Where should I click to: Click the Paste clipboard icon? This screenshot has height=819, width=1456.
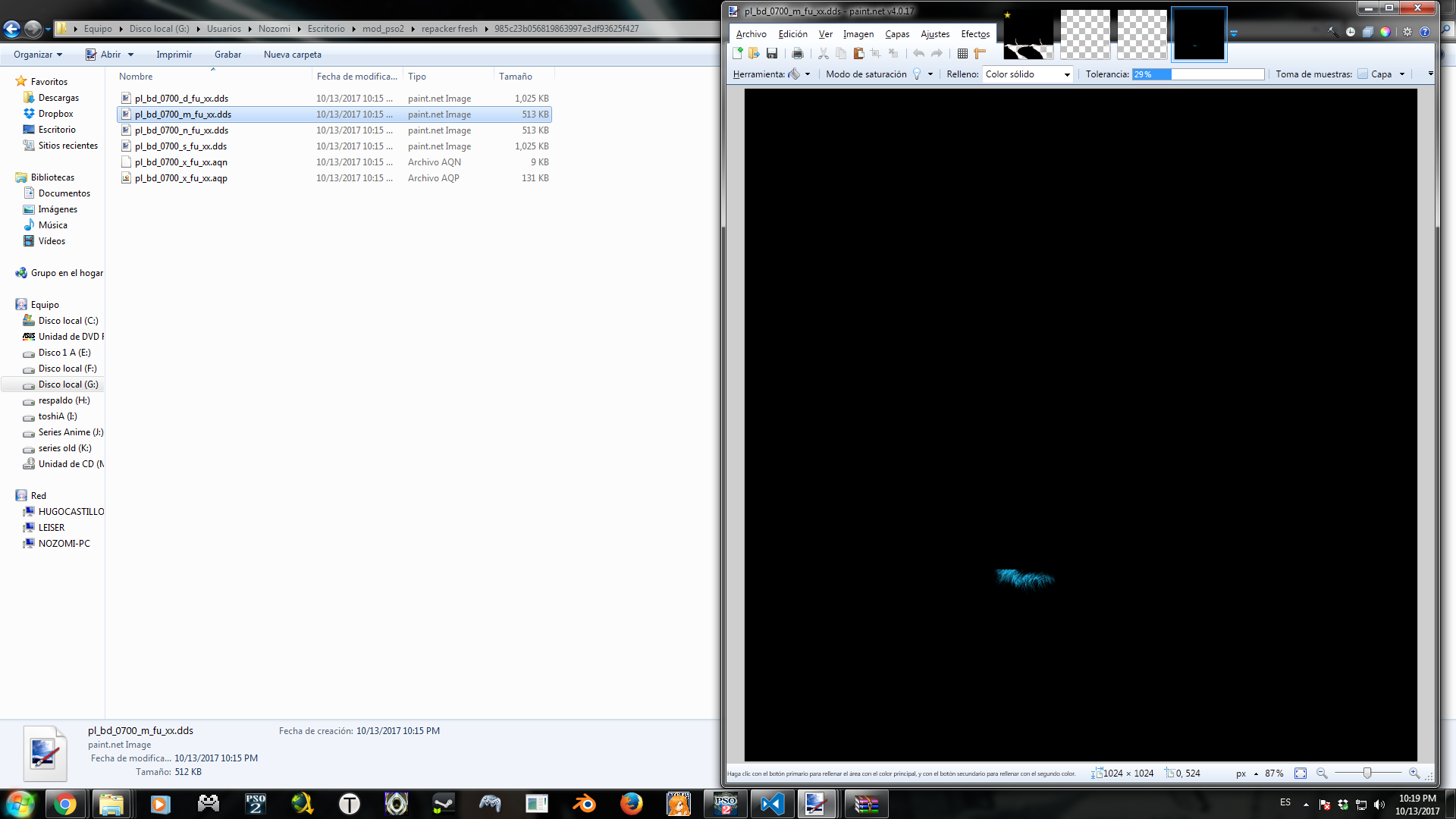click(x=858, y=53)
